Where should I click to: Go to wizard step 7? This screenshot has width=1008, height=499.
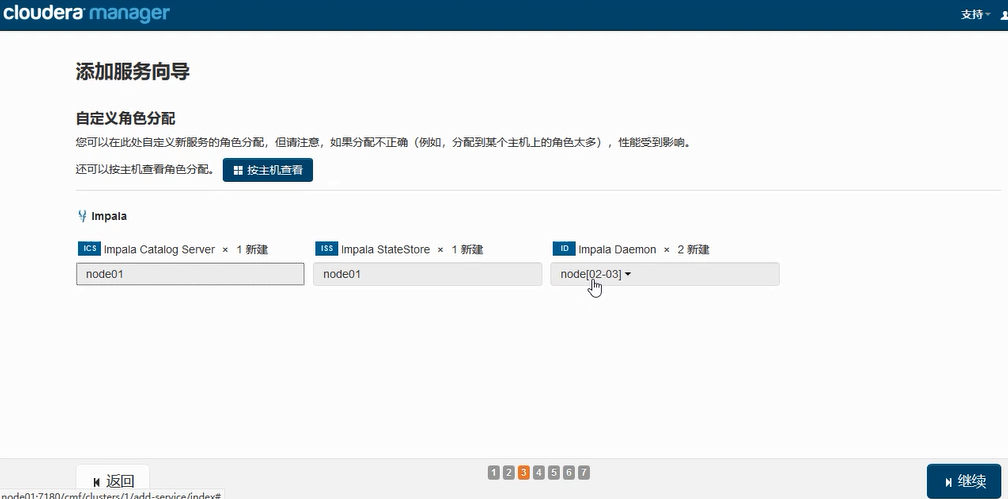click(584, 473)
